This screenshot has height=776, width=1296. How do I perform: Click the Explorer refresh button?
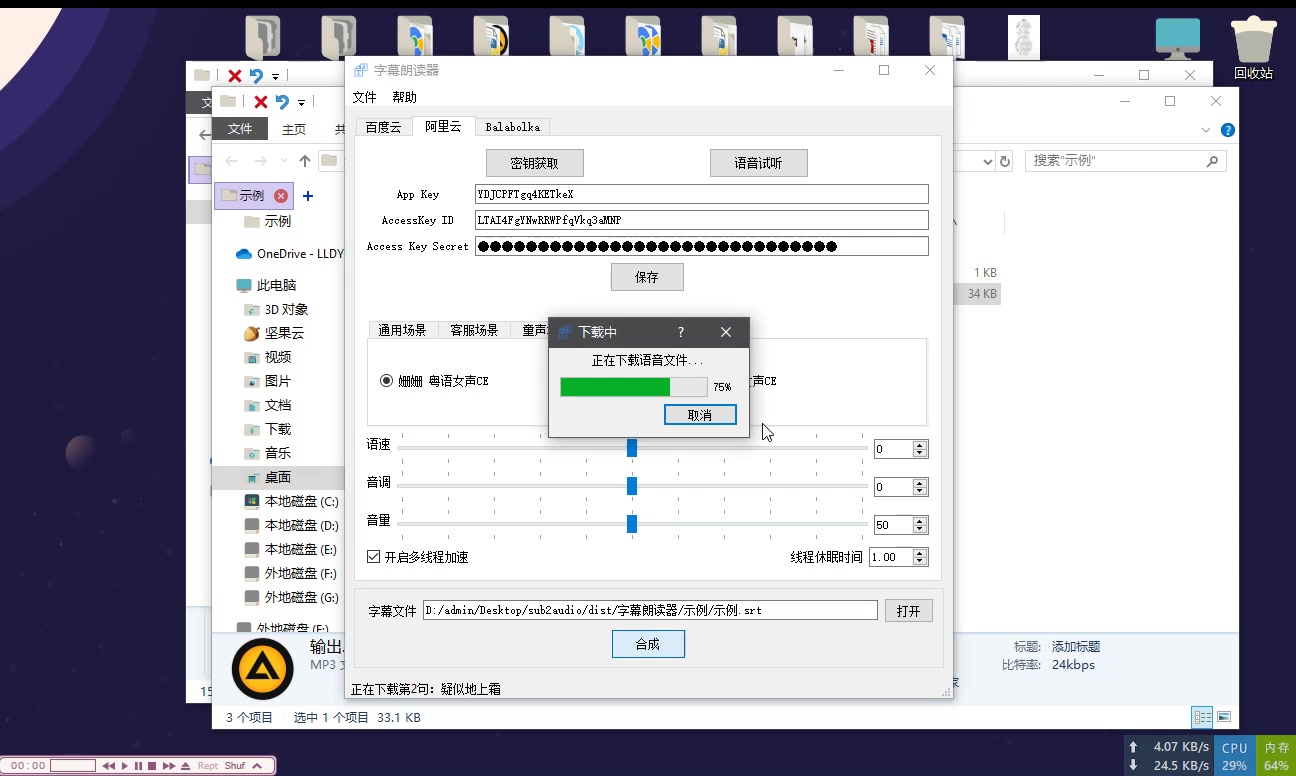[x=1005, y=161]
